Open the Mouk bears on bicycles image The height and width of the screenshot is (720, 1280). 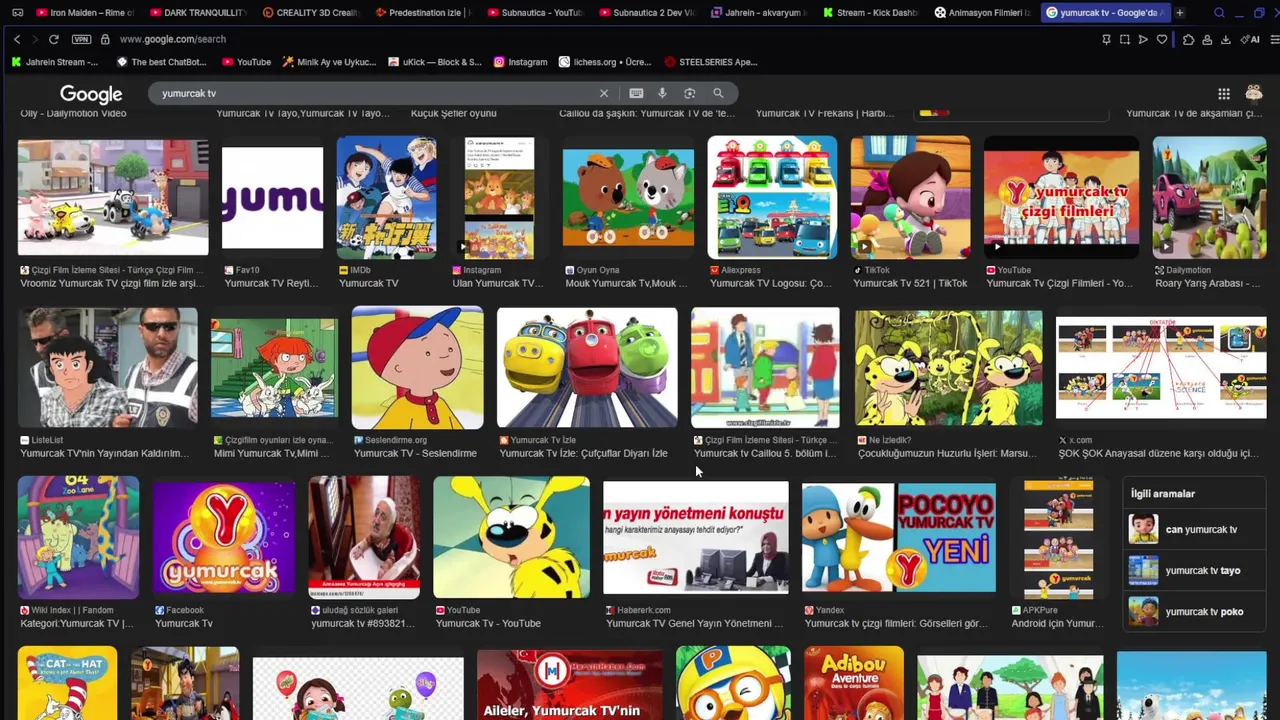tap(628, 197)
